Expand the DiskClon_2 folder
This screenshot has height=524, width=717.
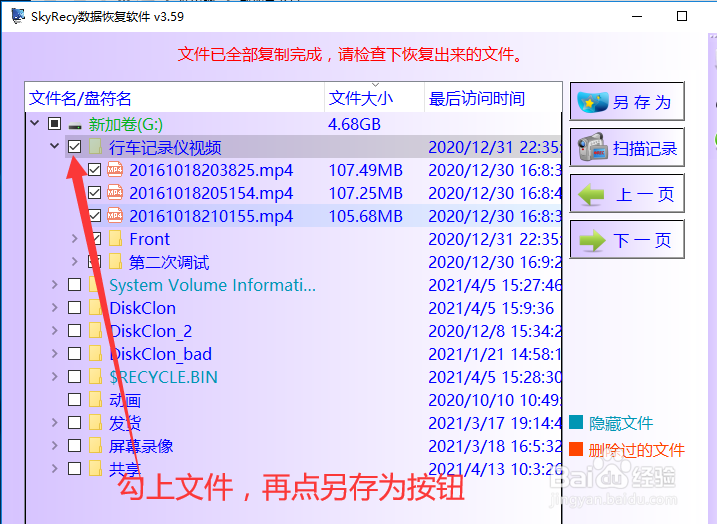click(x=54, y=330)
